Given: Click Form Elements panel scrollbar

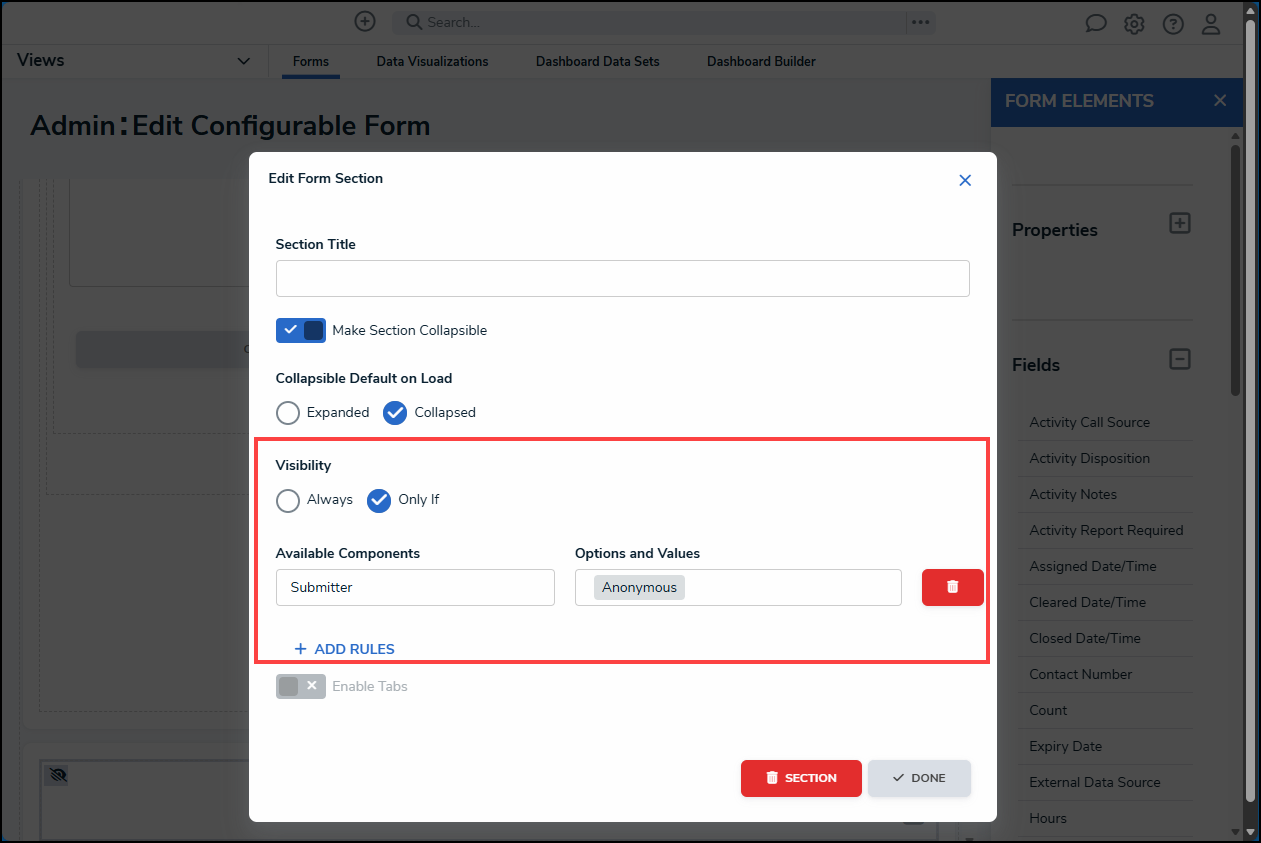Looking at the screenshot, I should (1235, 270).
